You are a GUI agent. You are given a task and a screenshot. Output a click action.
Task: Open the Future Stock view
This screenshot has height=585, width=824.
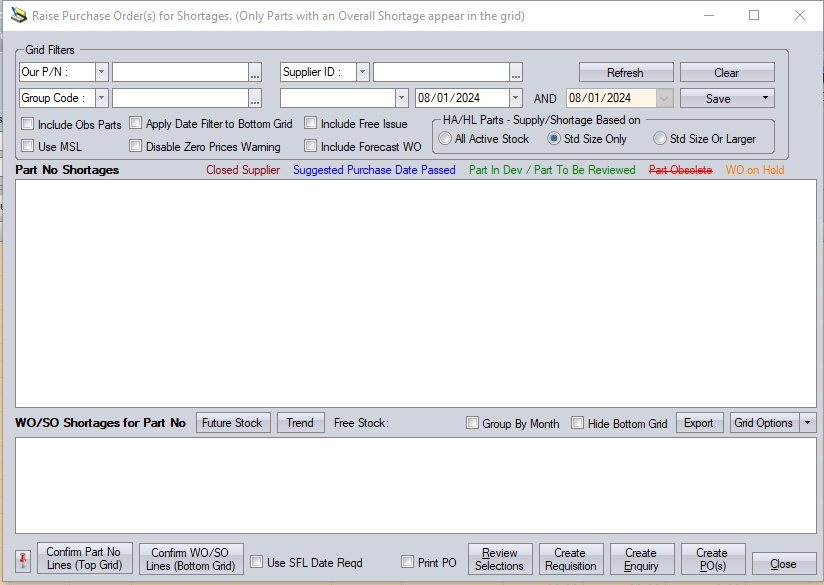tap(232, 423)
